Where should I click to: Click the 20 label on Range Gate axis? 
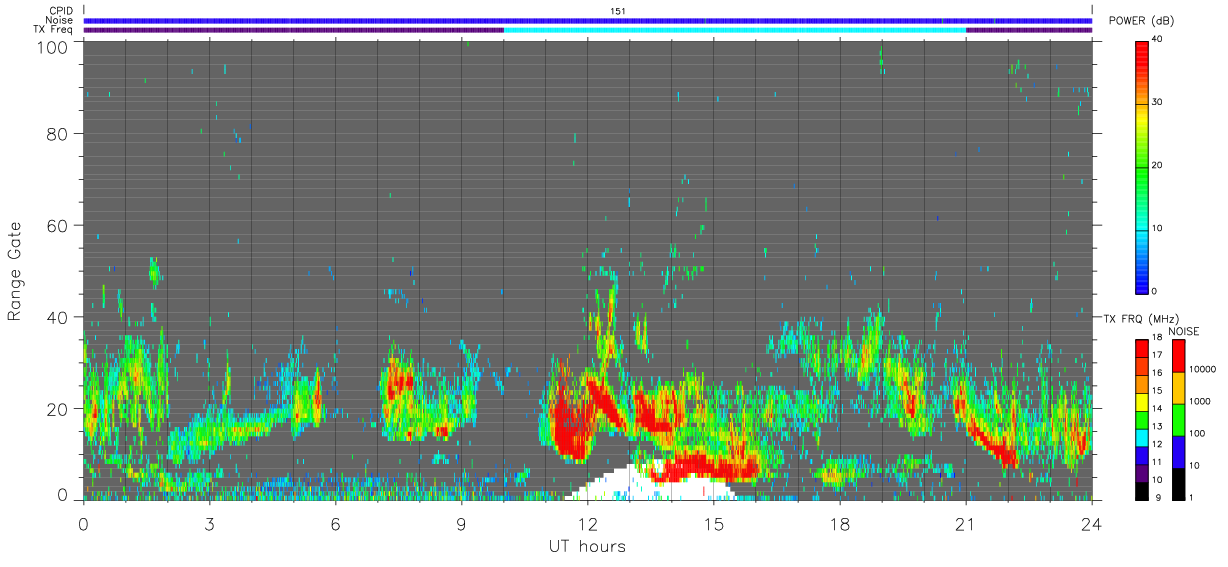coord(59,409)
